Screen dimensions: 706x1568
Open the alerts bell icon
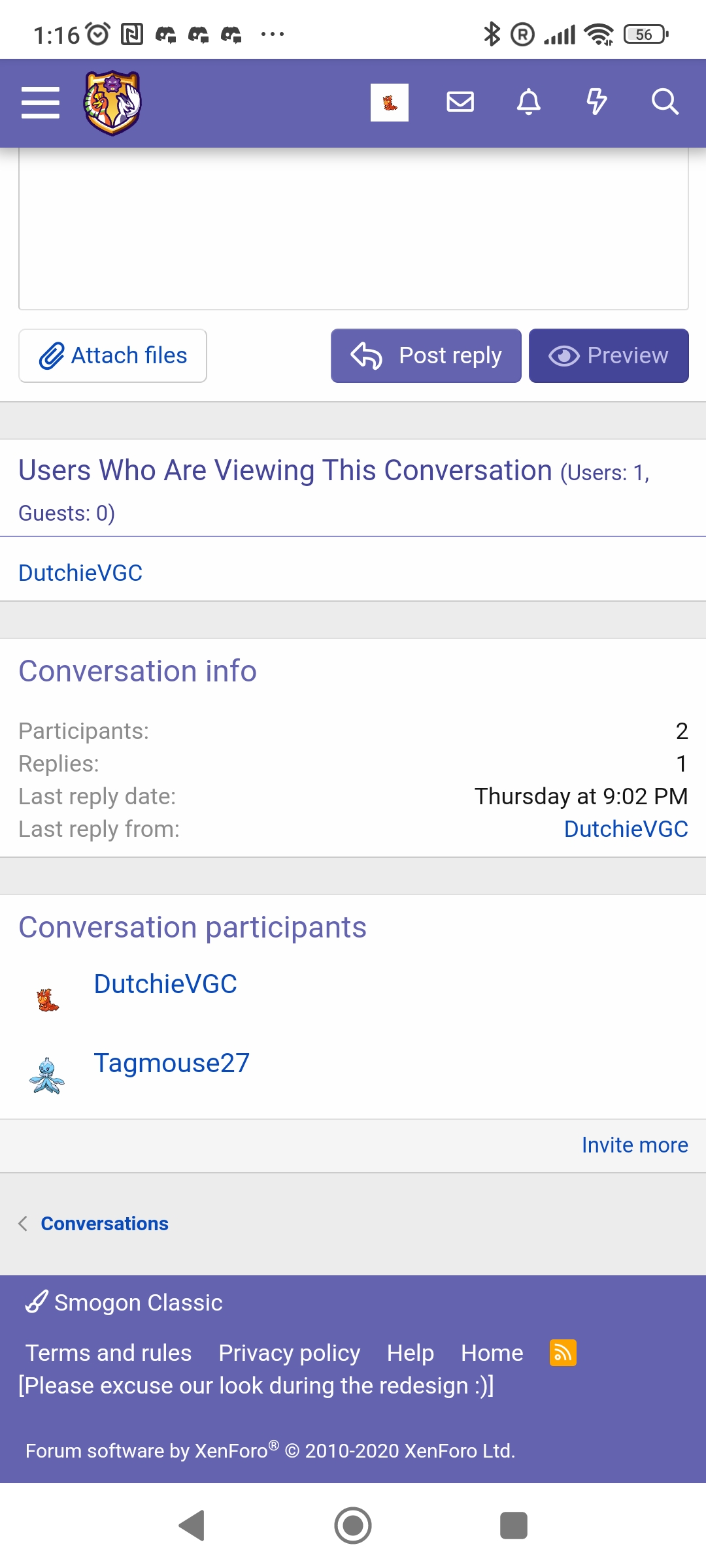(x=529, y=103)
